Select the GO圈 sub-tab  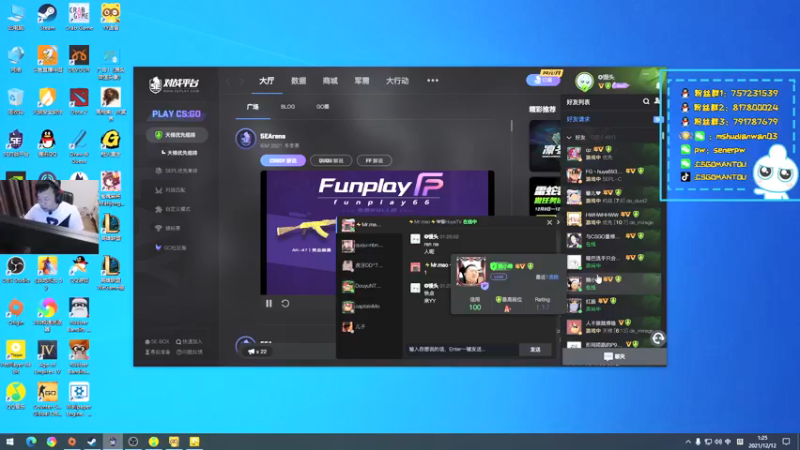tap(322, 107)
